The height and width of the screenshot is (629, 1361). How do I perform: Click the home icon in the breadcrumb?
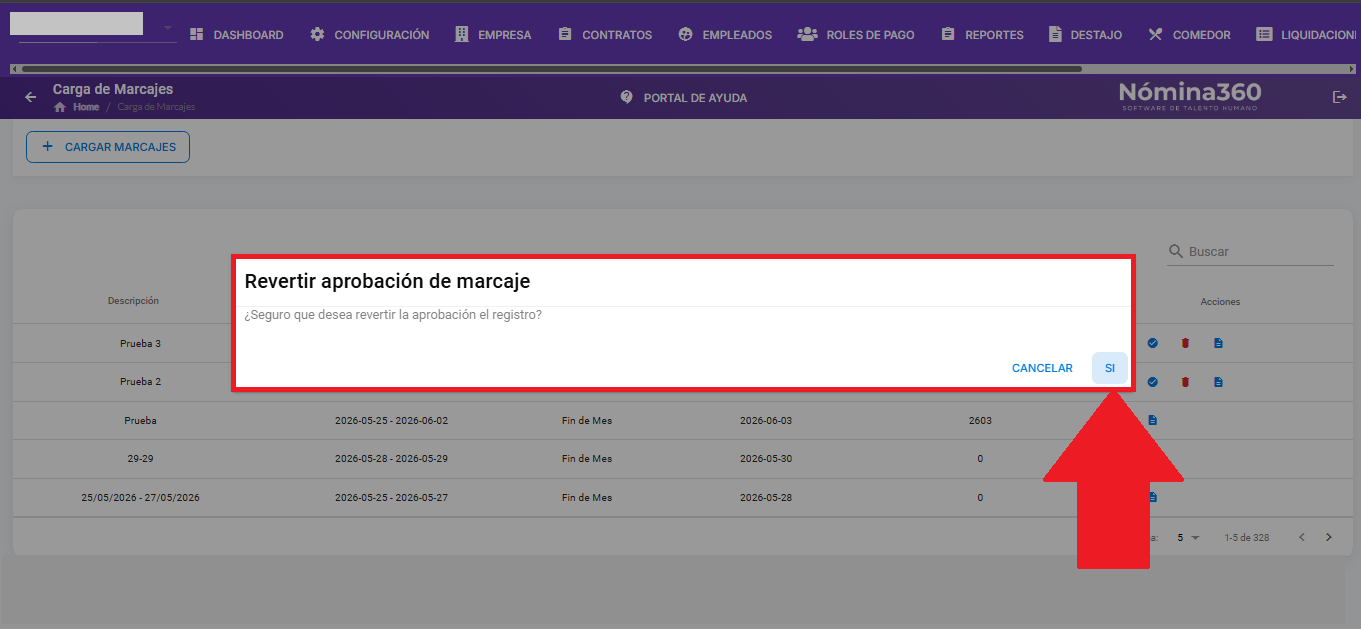click(60, 107)
